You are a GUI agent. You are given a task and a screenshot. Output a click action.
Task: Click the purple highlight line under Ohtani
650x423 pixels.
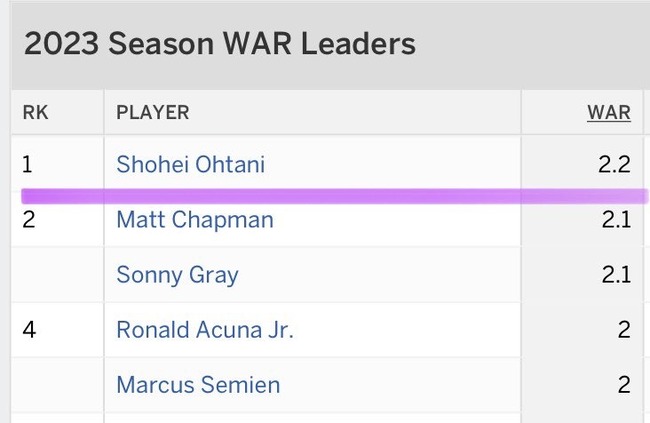point(334,196)
